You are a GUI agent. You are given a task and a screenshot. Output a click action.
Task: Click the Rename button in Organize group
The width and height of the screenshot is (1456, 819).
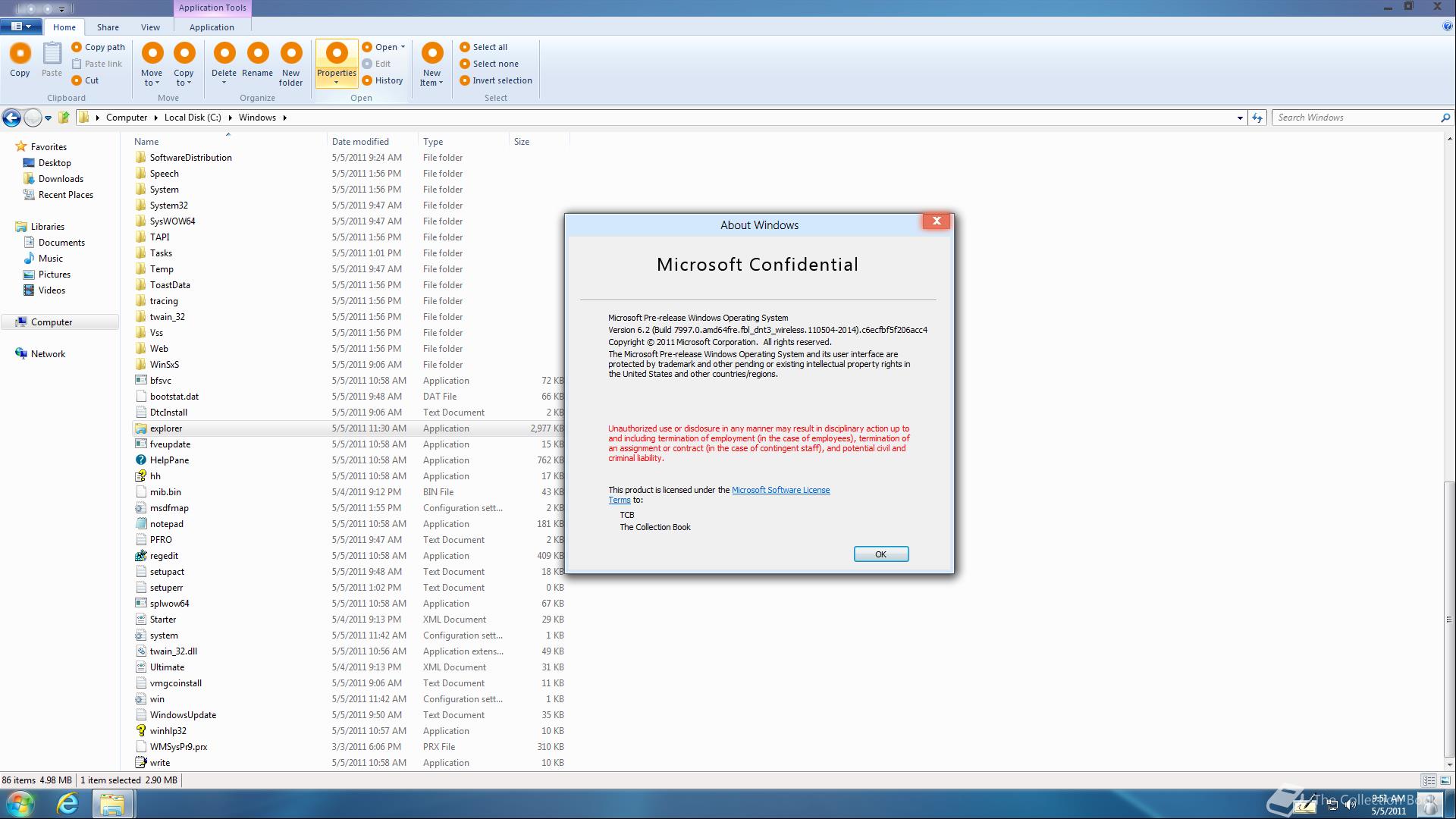tap(258, 60)
